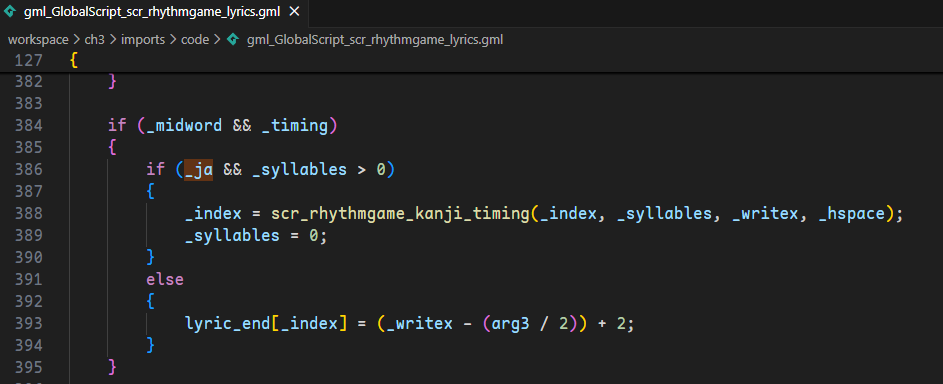Image resolution: width=943 pixels, height=384 pixels.
Task: Click the closing brace on line 395
Action: point(112,367)
